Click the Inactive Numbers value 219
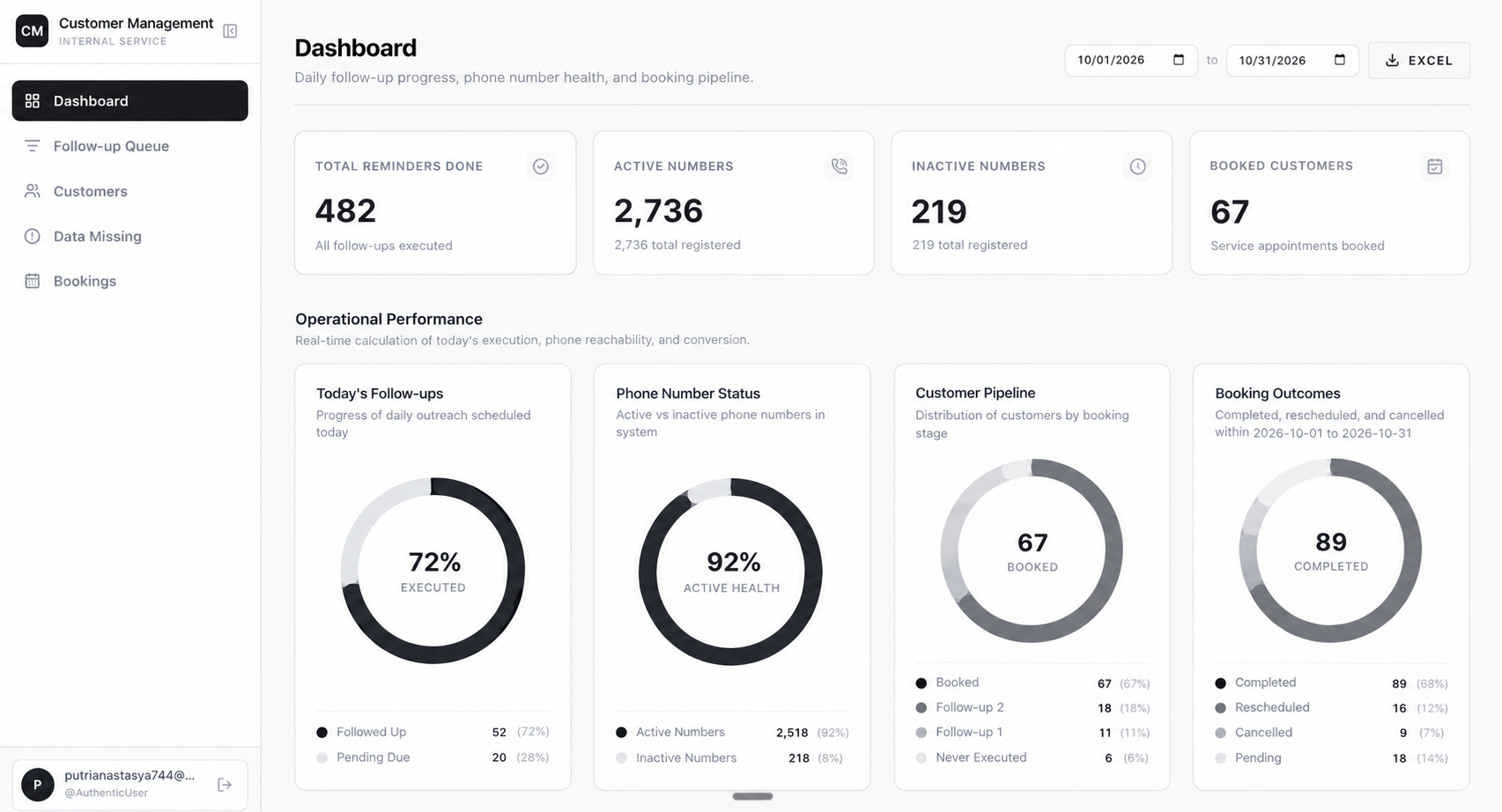 939,211
